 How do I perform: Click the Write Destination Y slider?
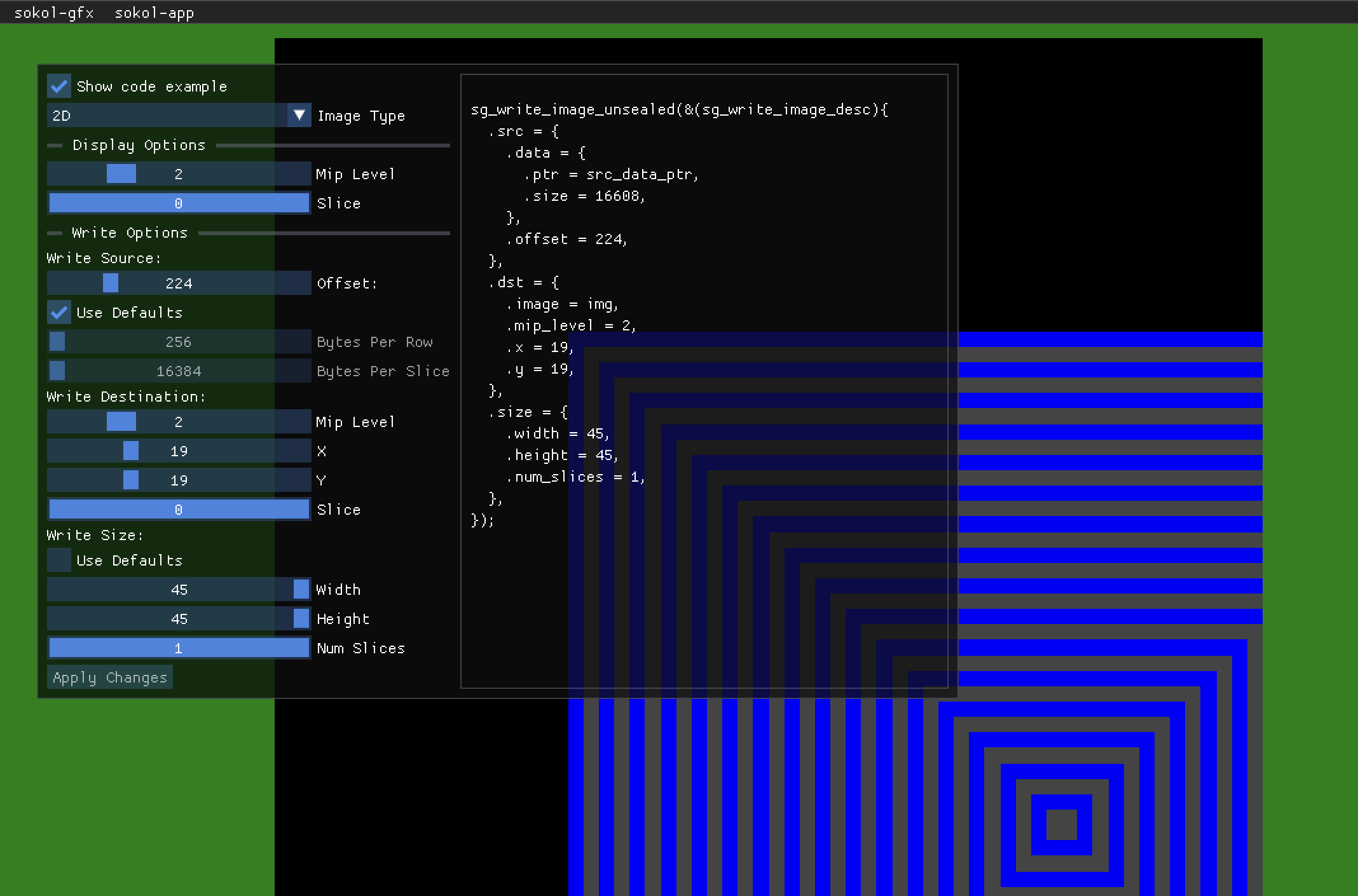point(179,480)
